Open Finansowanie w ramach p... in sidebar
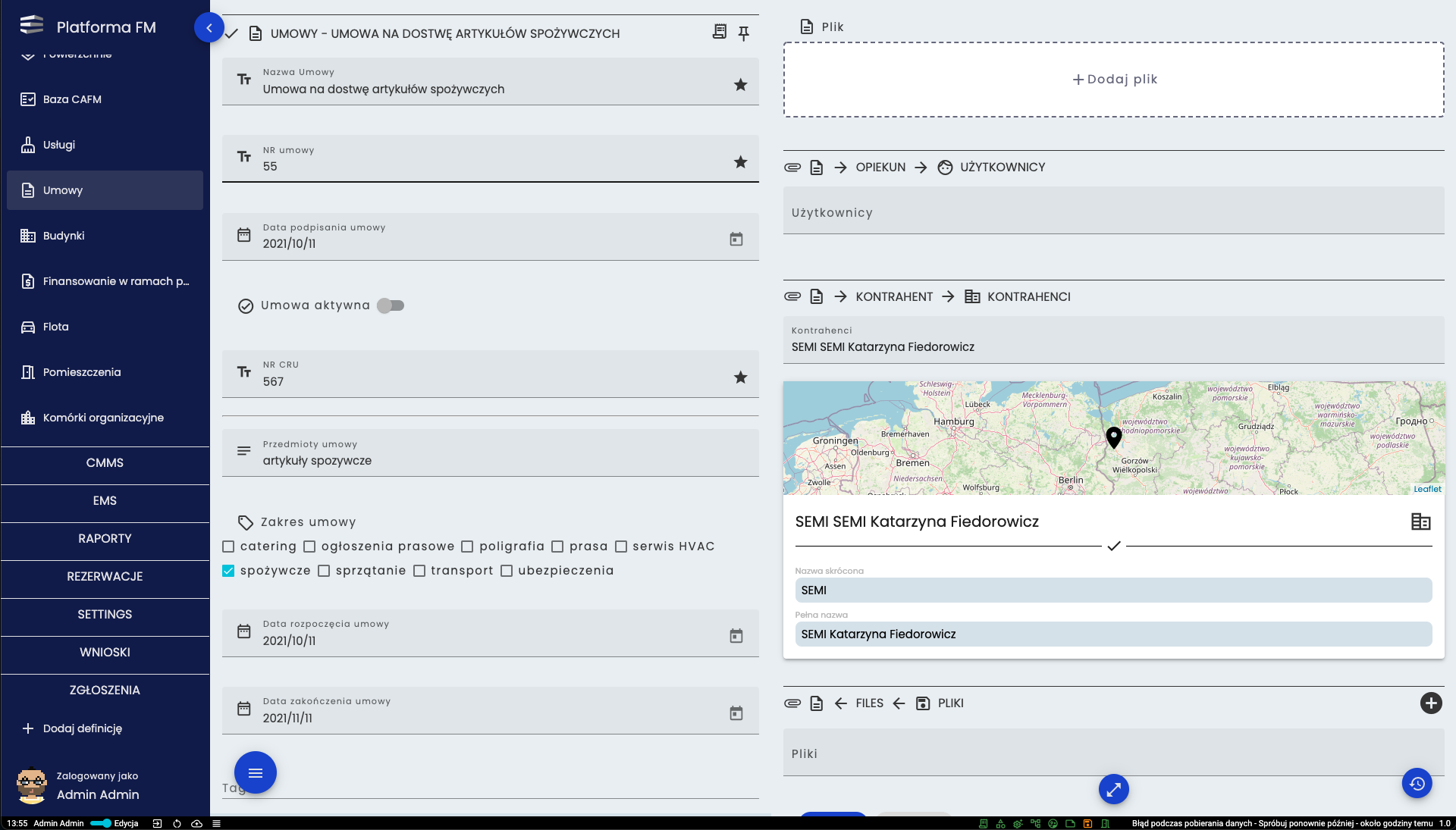This screenshot has height=830, width=1456. (105, 281)
